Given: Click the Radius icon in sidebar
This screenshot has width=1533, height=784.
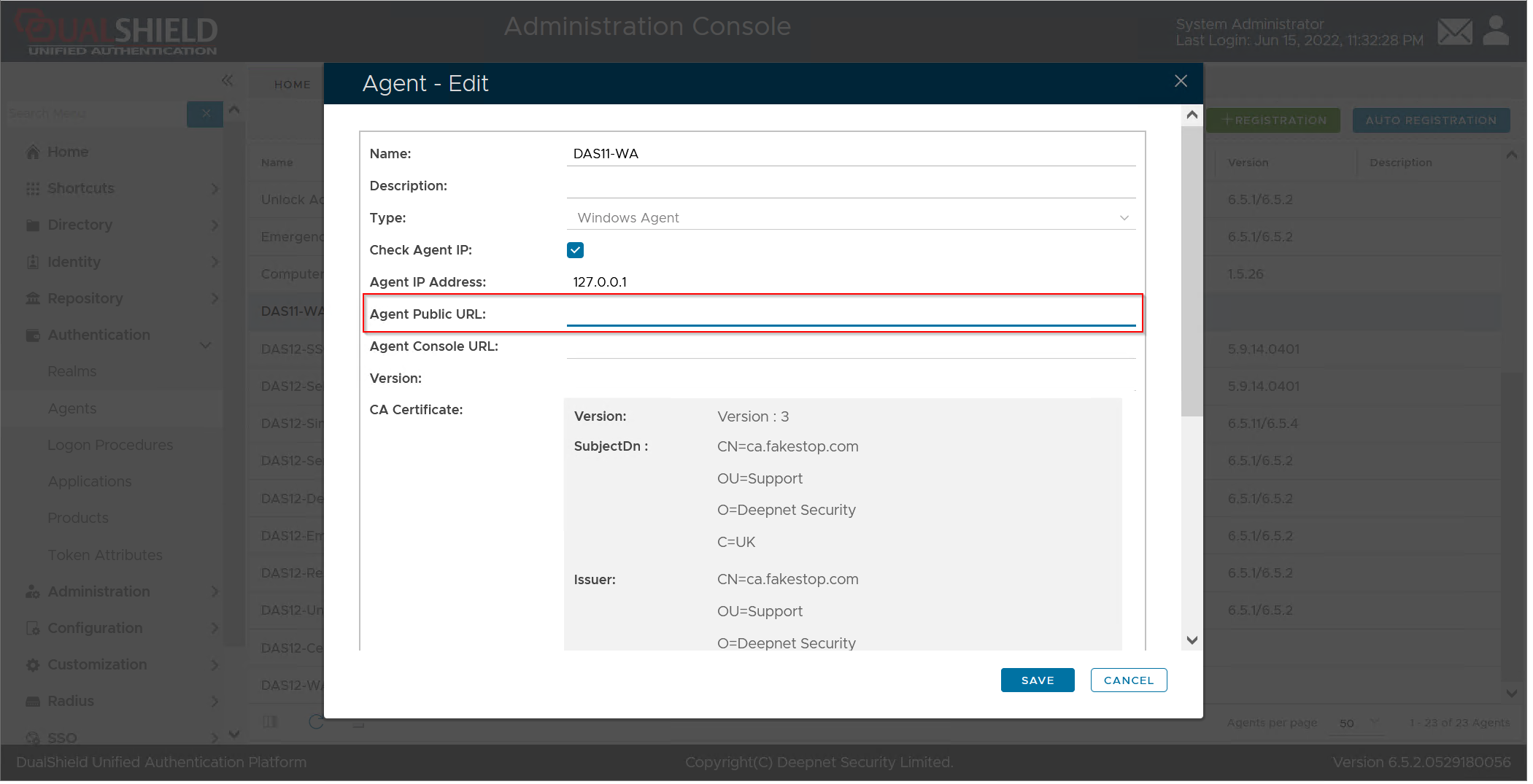Looking at the screenshot, I should pos(33,702).
